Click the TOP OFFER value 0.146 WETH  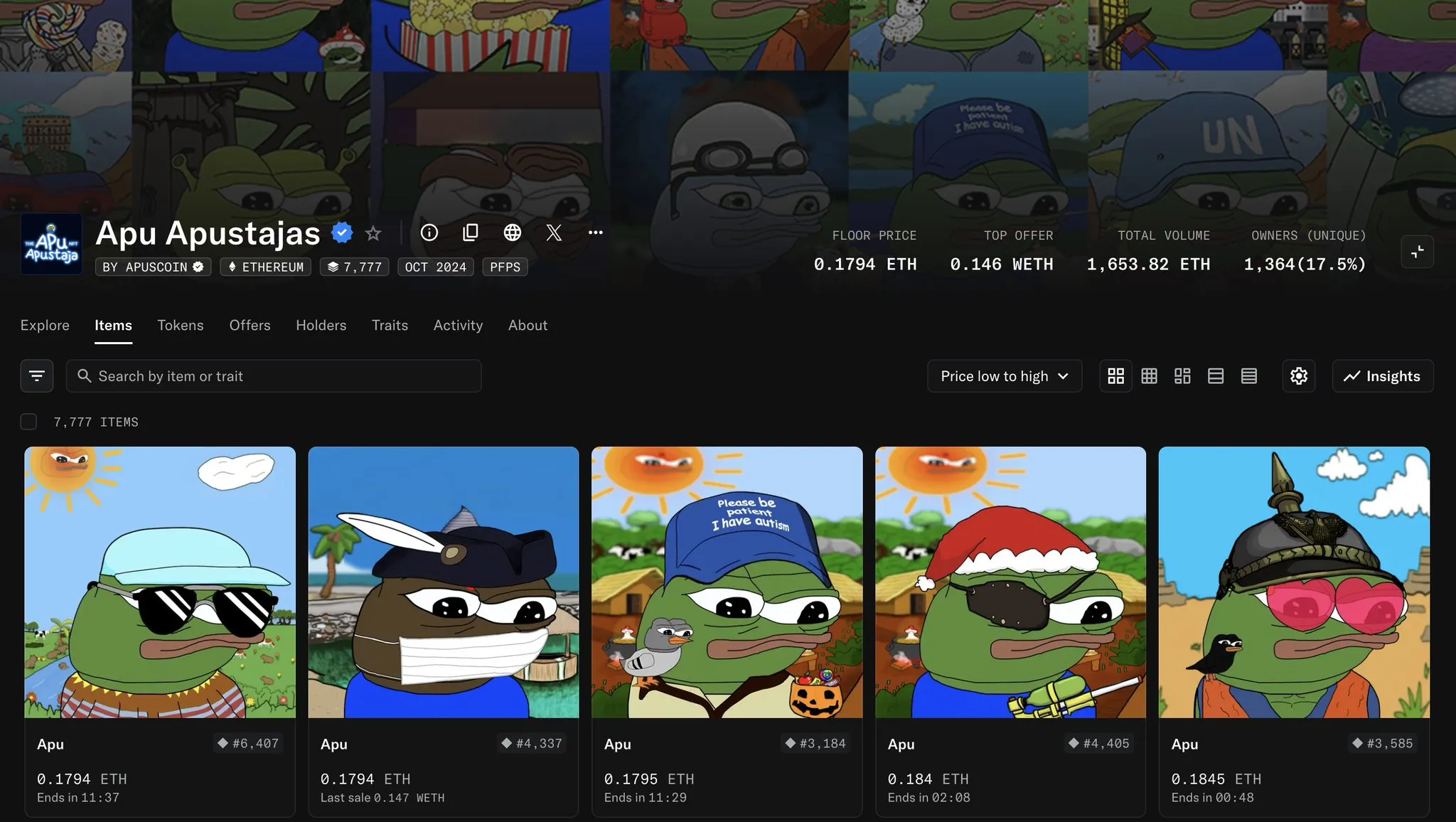1002,265
